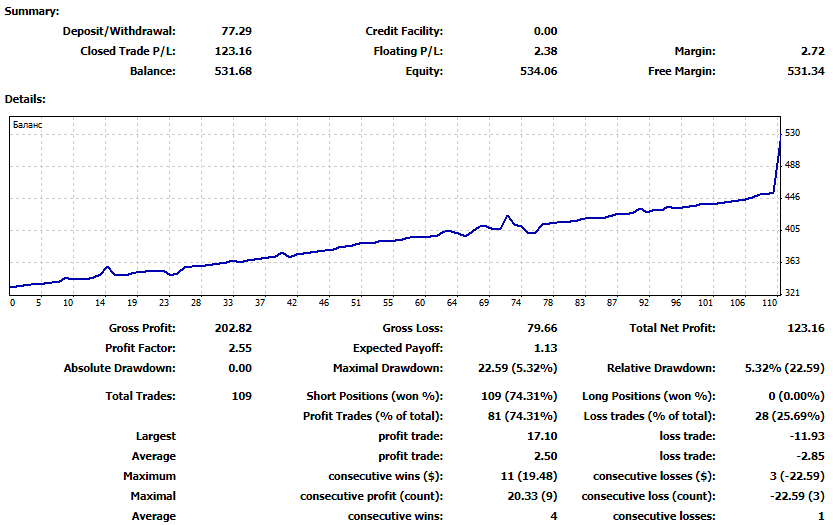Select the Expected Payoff value 1.13
The height and width of the screenshot is (525, 833).
pyautogui.click(x=546, y=349)
